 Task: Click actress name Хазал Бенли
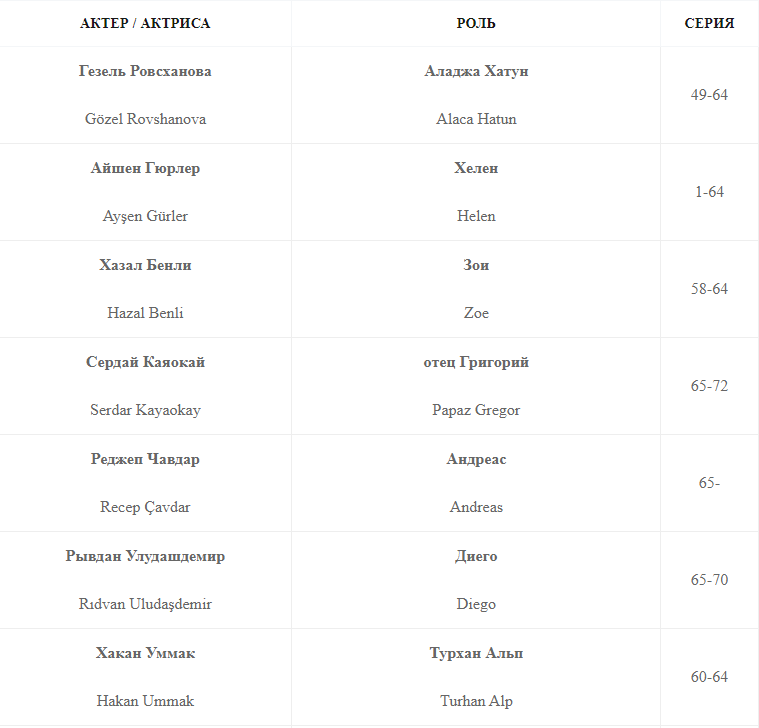coord(145,265)
